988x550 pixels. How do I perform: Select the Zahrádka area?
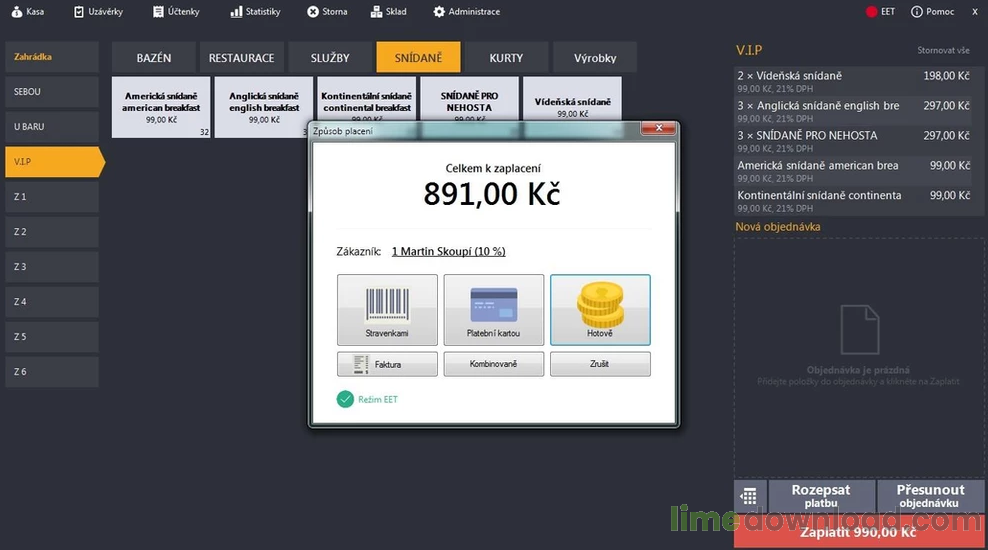pyautogui.click(x=52, y=57)
